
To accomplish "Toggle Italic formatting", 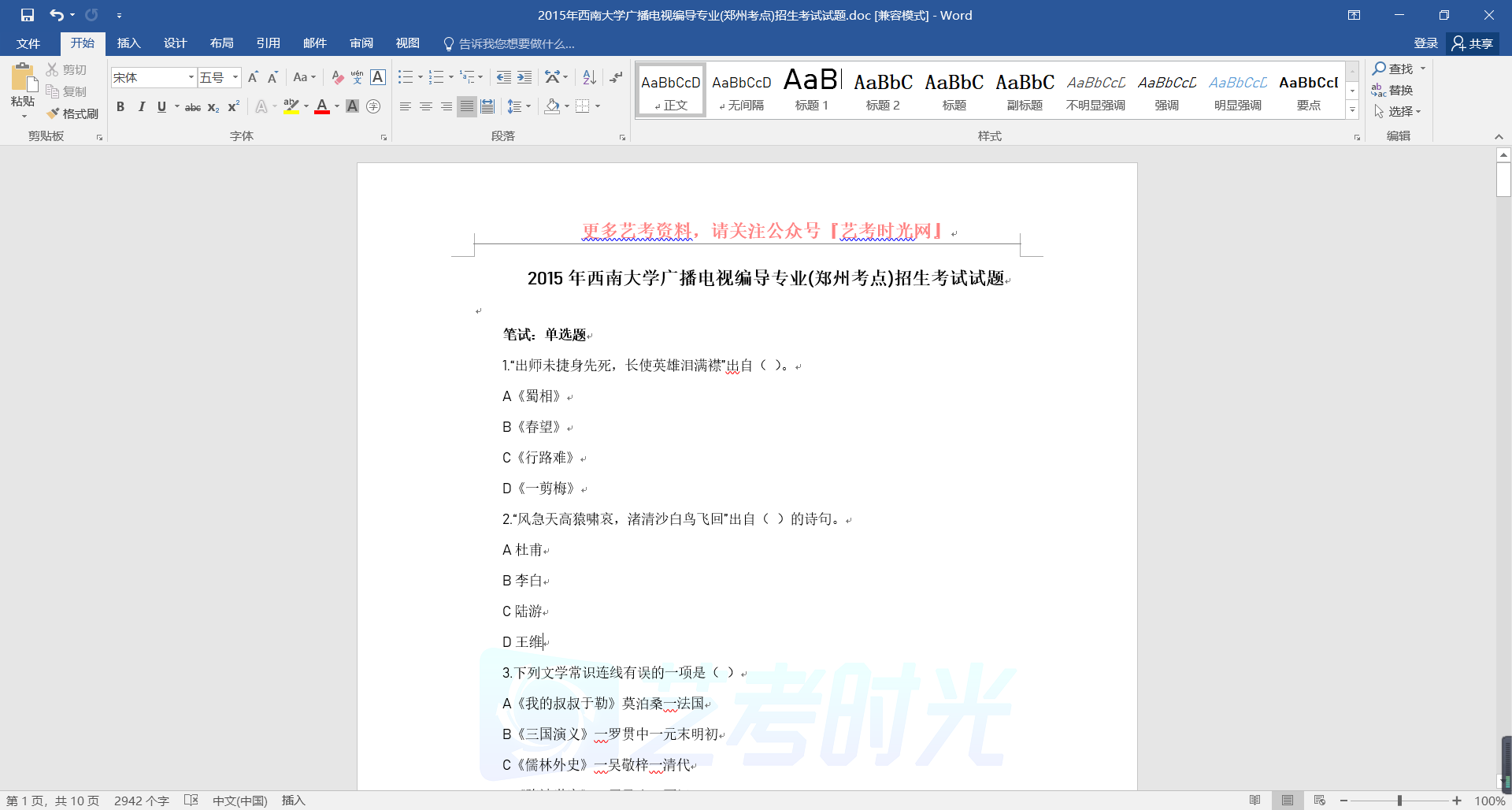I will [141, 106].
